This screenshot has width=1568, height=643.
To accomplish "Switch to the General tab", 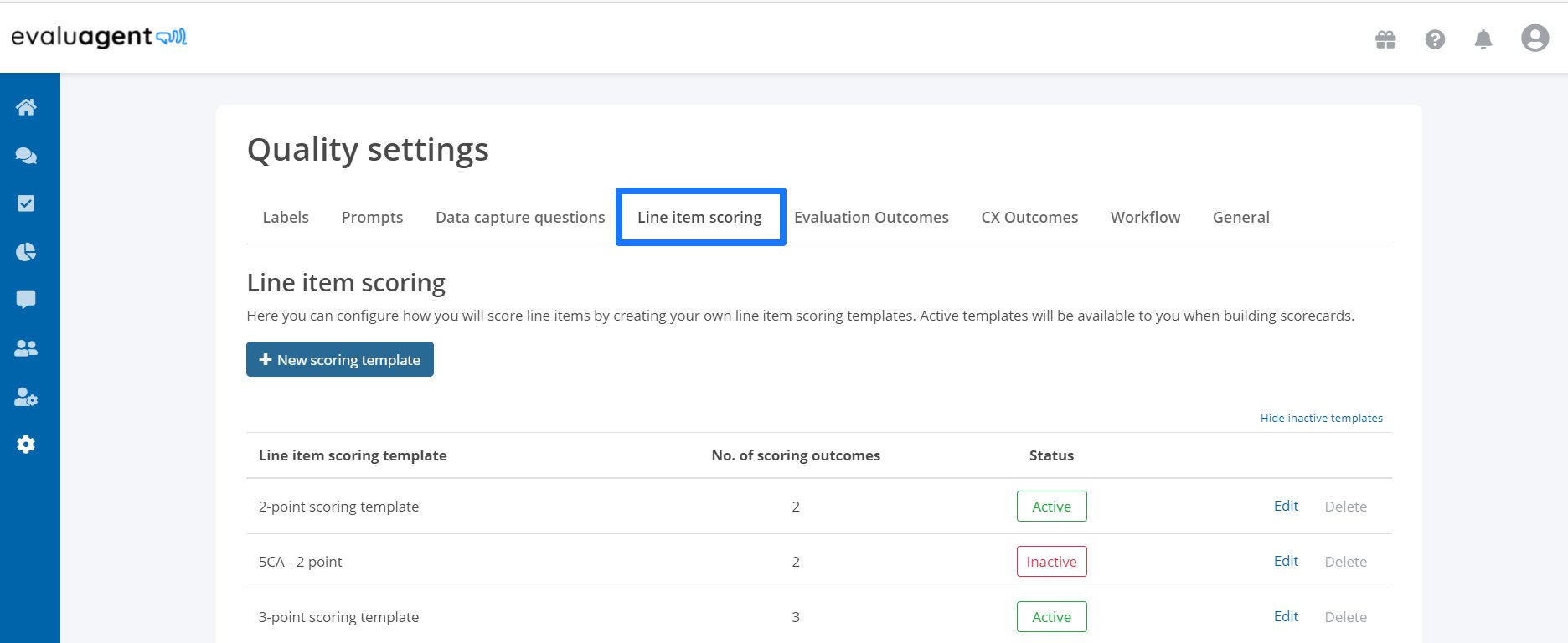I will (x=1240, y=217).
